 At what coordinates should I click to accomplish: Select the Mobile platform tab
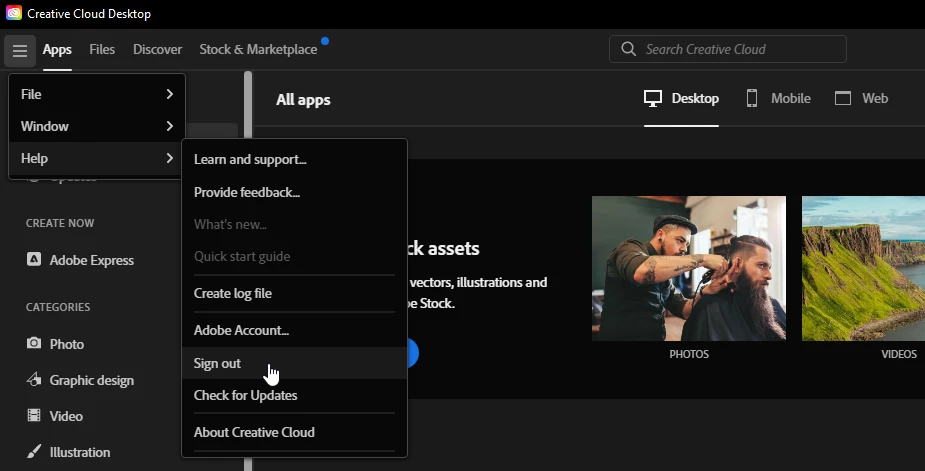click(778, 99)
